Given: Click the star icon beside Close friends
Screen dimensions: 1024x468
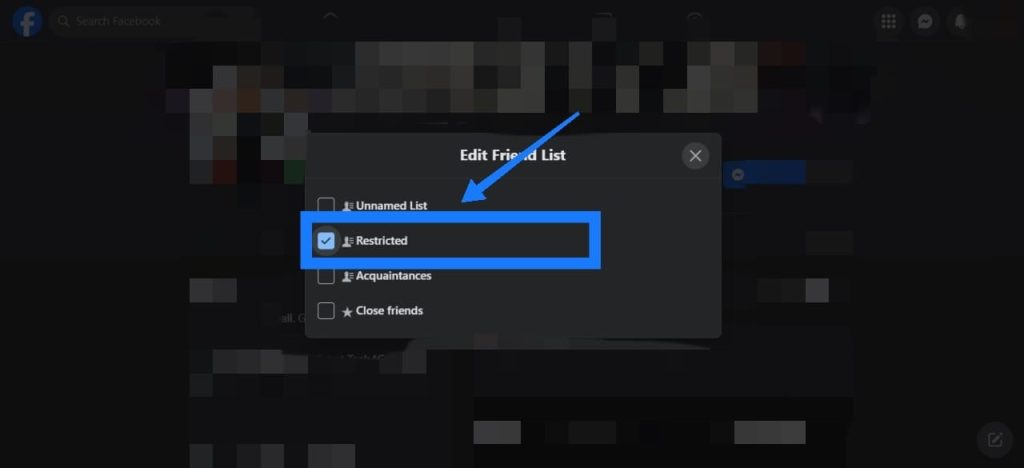Looking at the screenshot, I should (347, 312).
